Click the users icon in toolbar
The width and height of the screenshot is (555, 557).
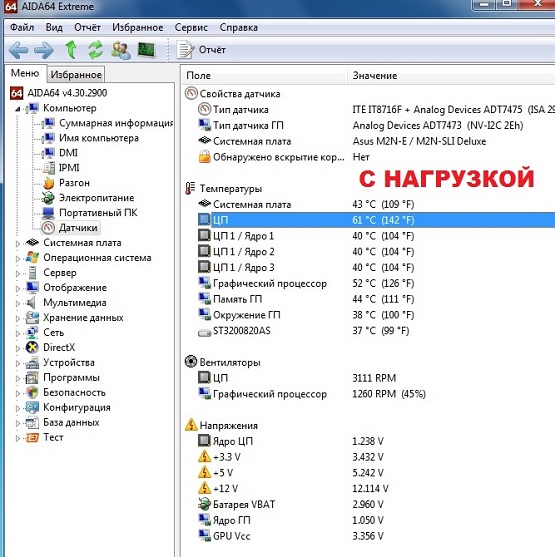tap(120, 50)
